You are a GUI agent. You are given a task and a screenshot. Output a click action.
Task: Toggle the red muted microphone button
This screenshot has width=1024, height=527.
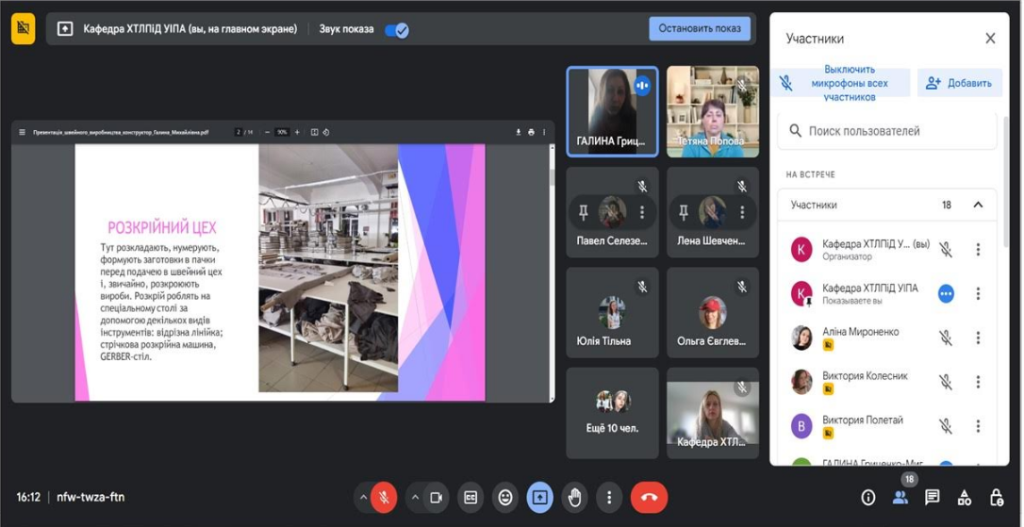click(x=384, y=498)
